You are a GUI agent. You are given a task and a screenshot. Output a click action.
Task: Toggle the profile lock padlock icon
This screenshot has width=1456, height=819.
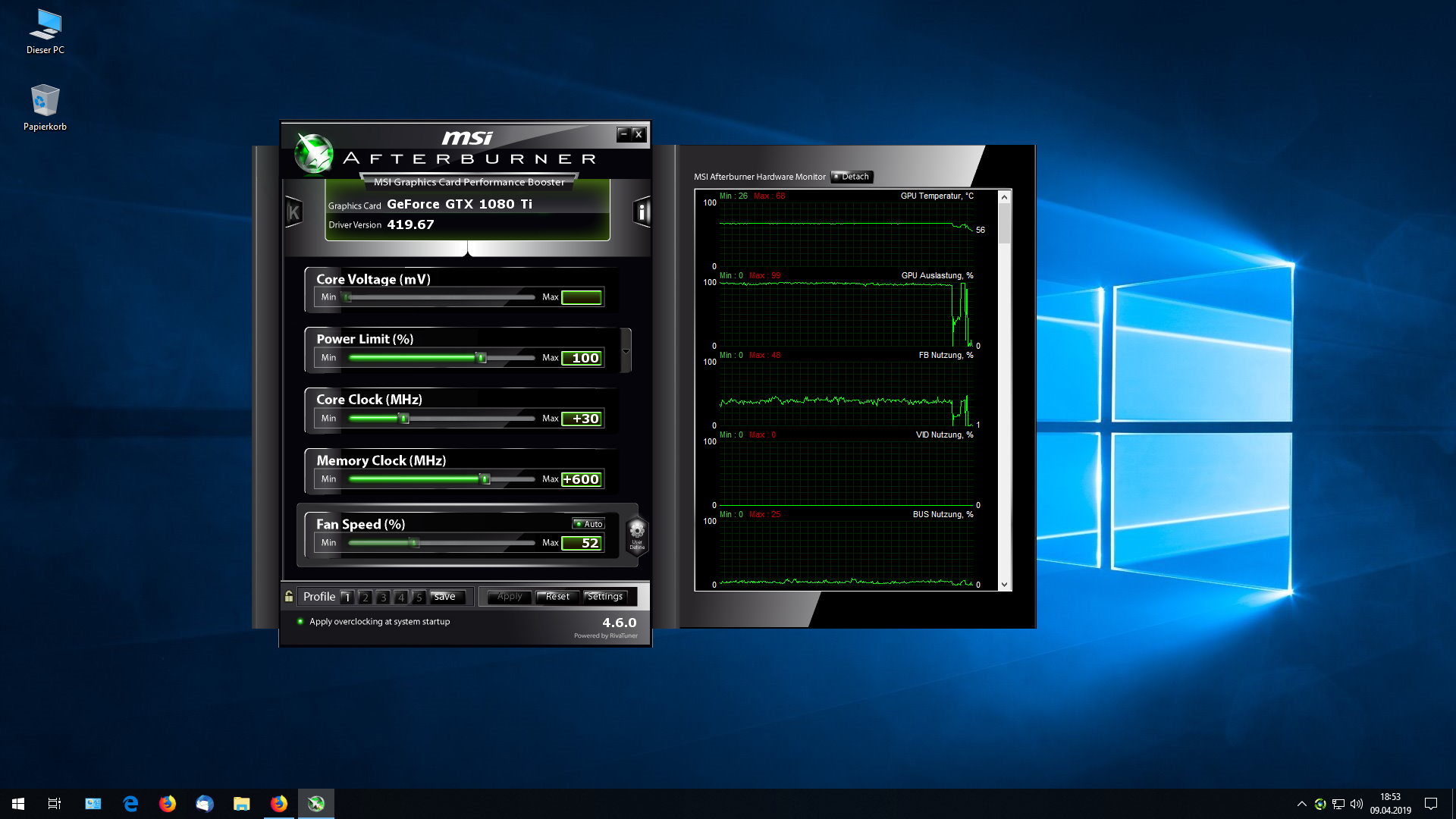click(x=289, y=596)
